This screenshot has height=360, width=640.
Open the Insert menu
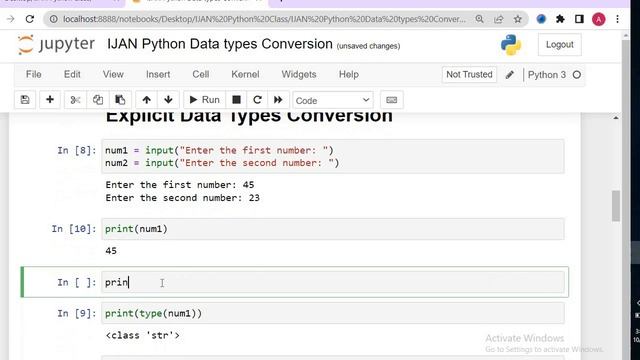click(158, 74)
